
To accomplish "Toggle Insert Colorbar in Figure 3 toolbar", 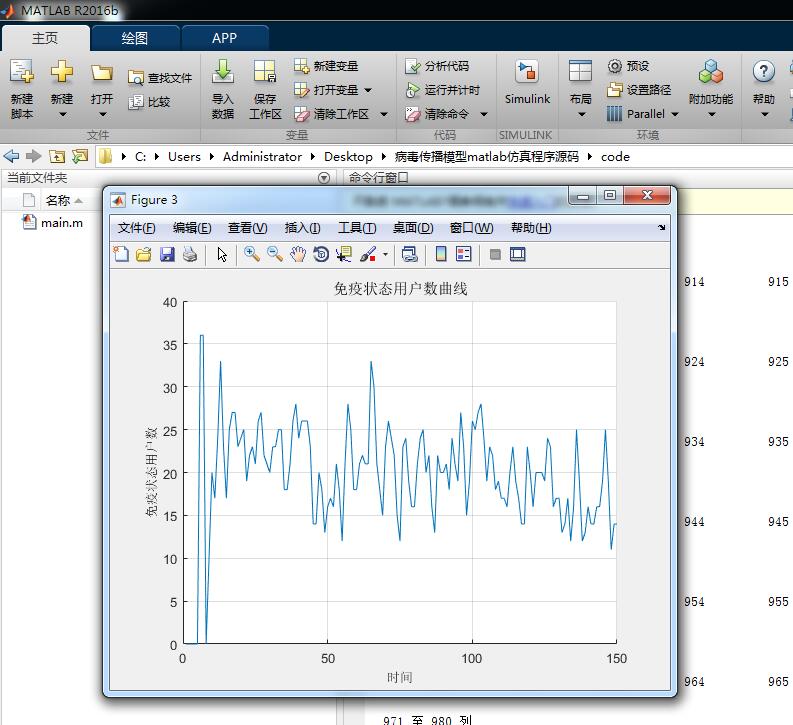I will pos(441,254).
